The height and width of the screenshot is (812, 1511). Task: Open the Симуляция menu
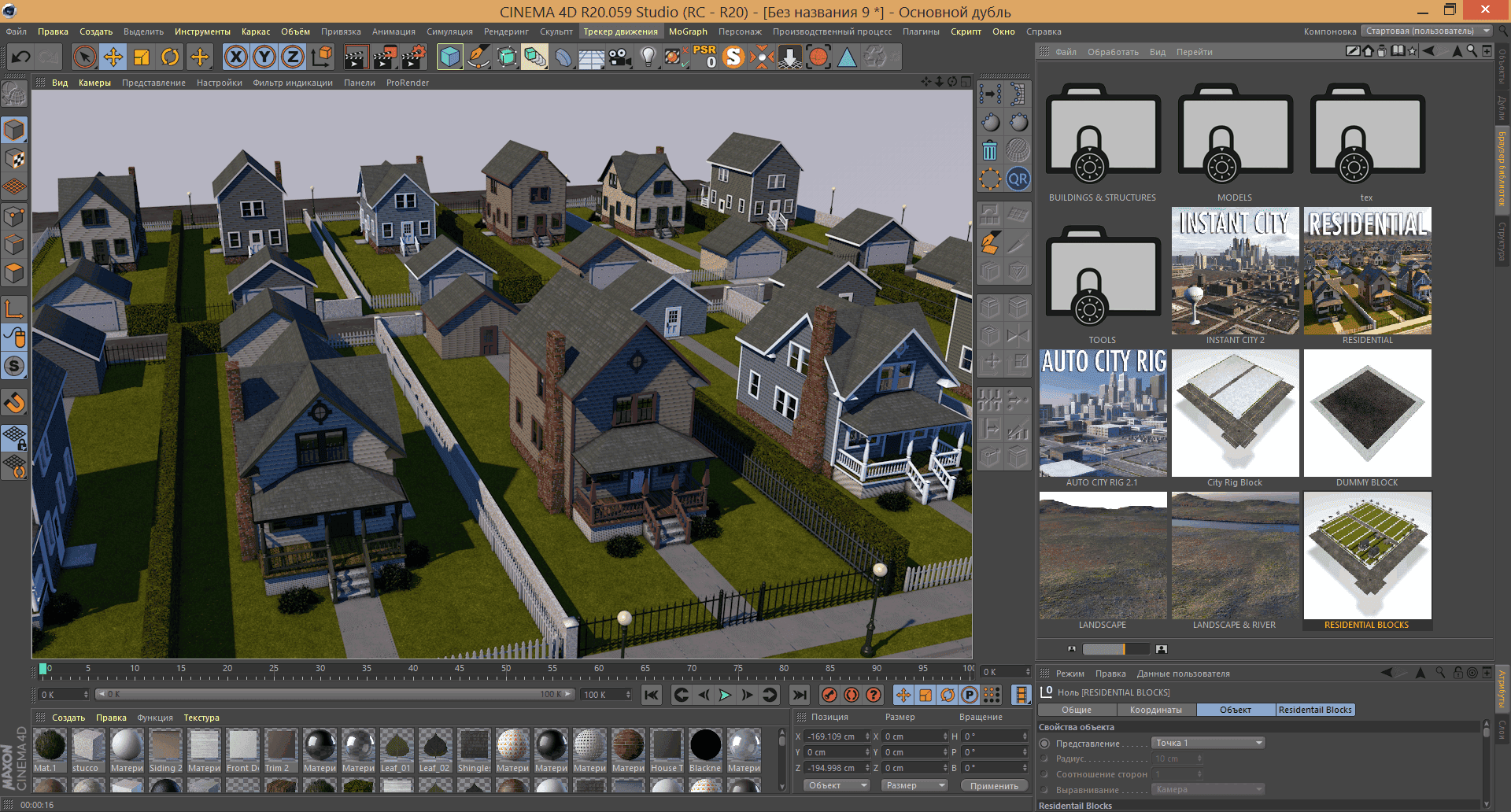(449, 31)
